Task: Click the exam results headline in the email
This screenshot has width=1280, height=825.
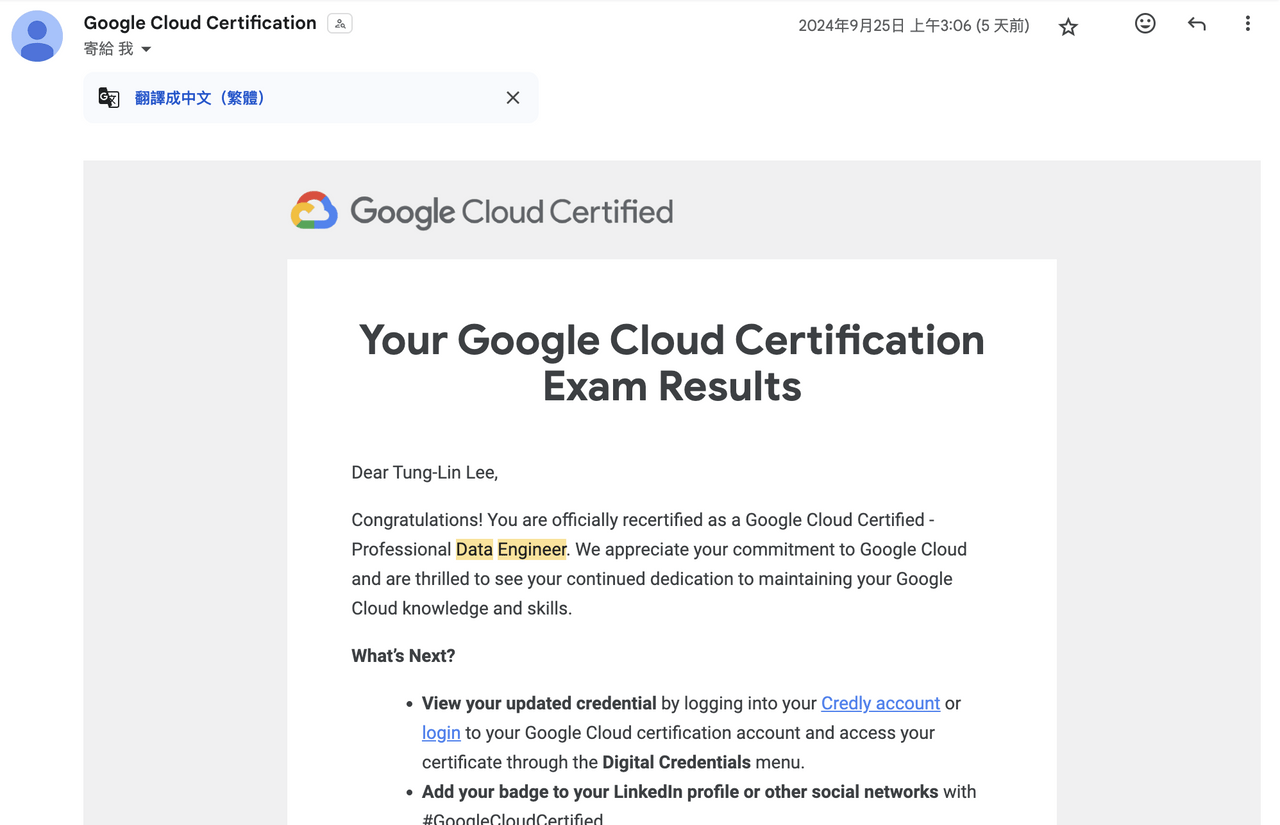Action: (x=671, y=362)
